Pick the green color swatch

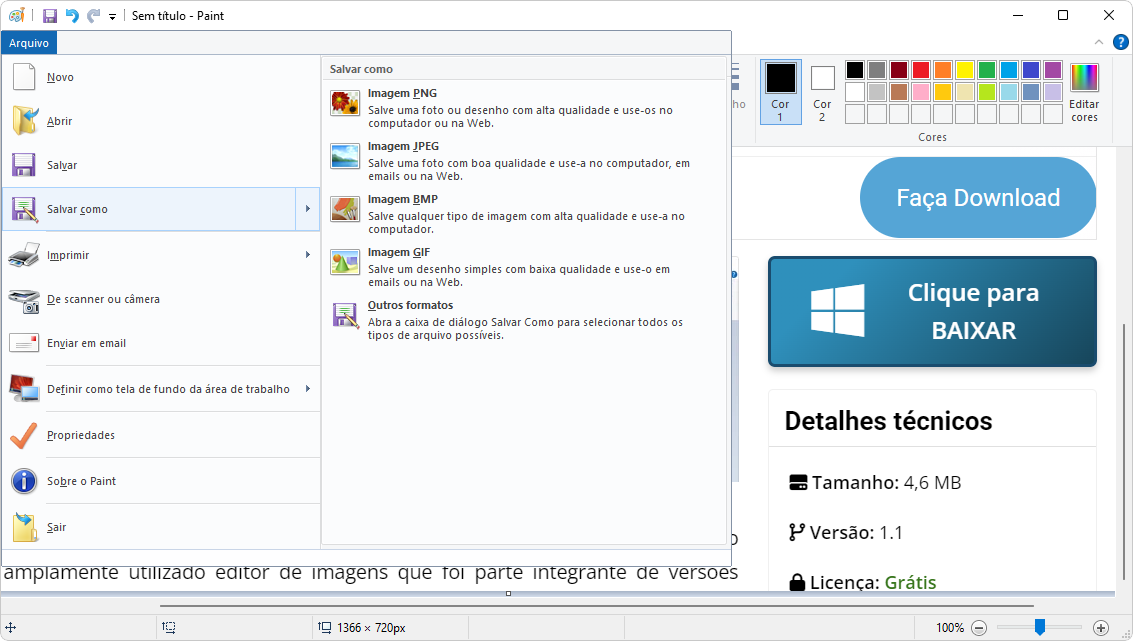click(x=987, y=70)
